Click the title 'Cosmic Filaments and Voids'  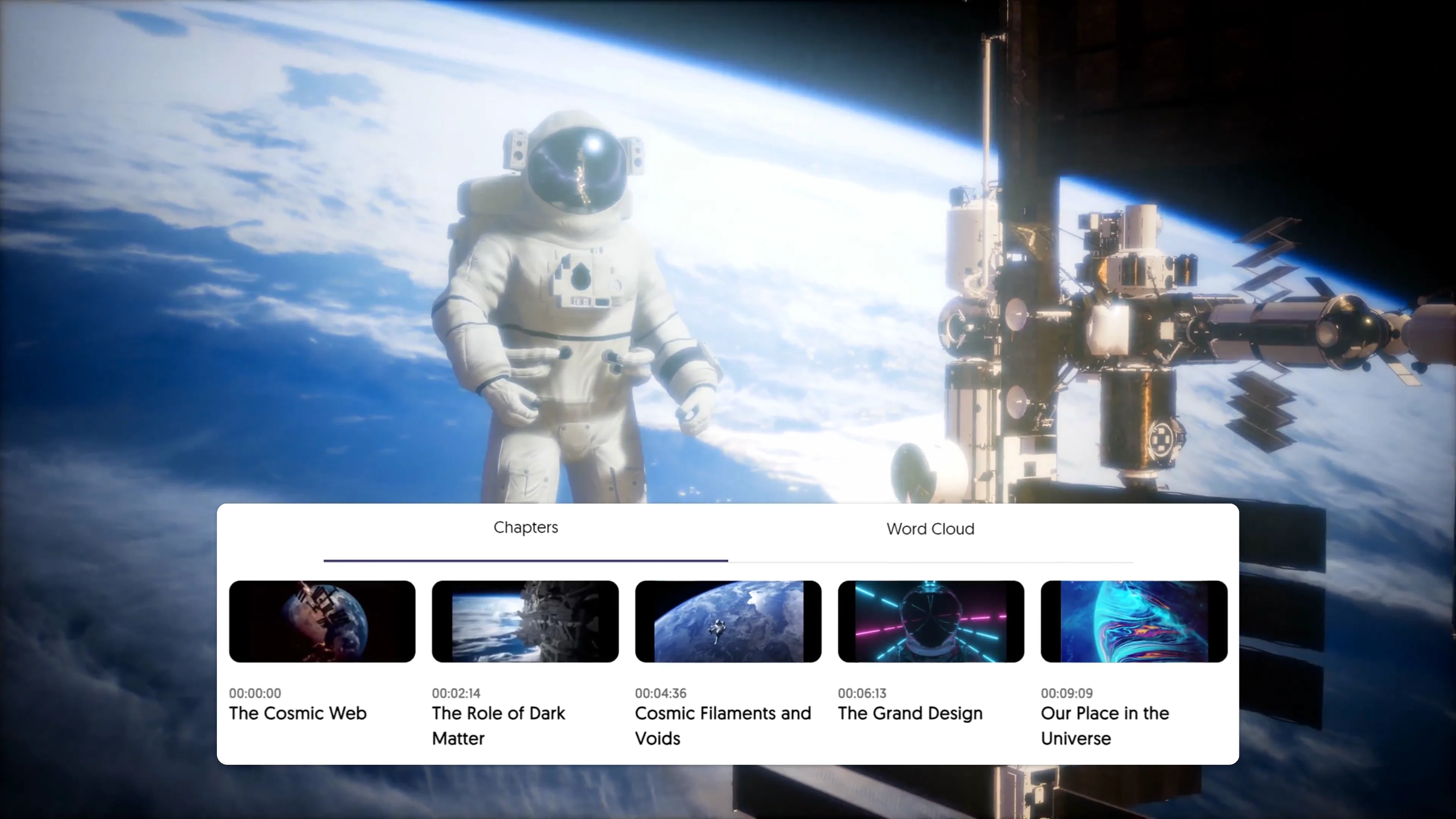723,726
